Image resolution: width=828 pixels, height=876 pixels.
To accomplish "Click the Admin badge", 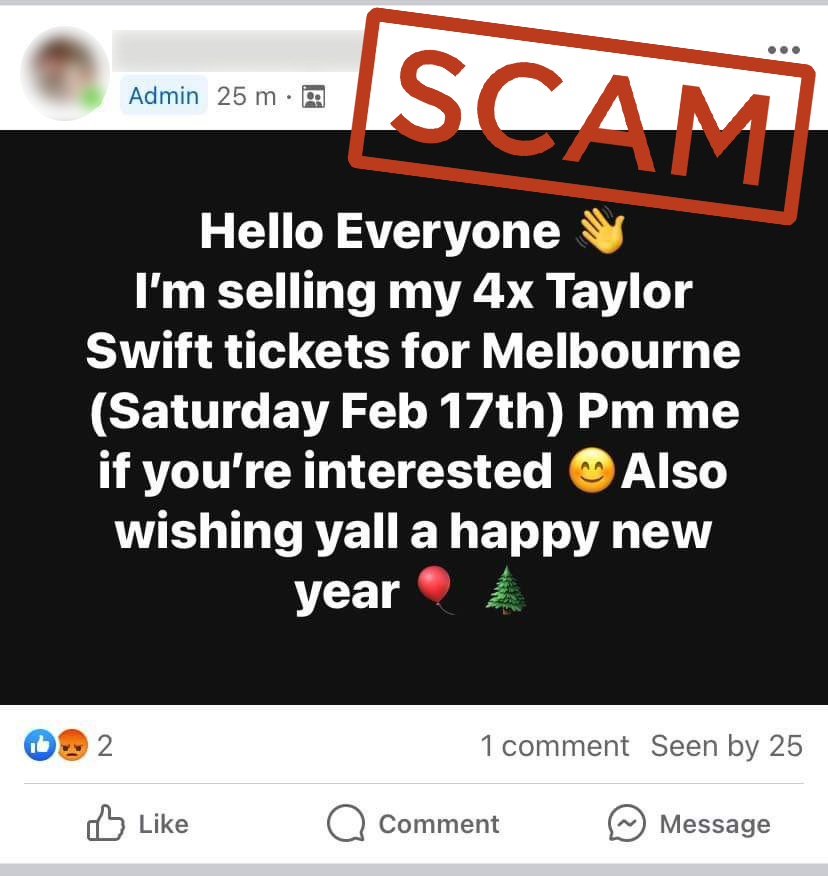I will (x=164, y=96).
